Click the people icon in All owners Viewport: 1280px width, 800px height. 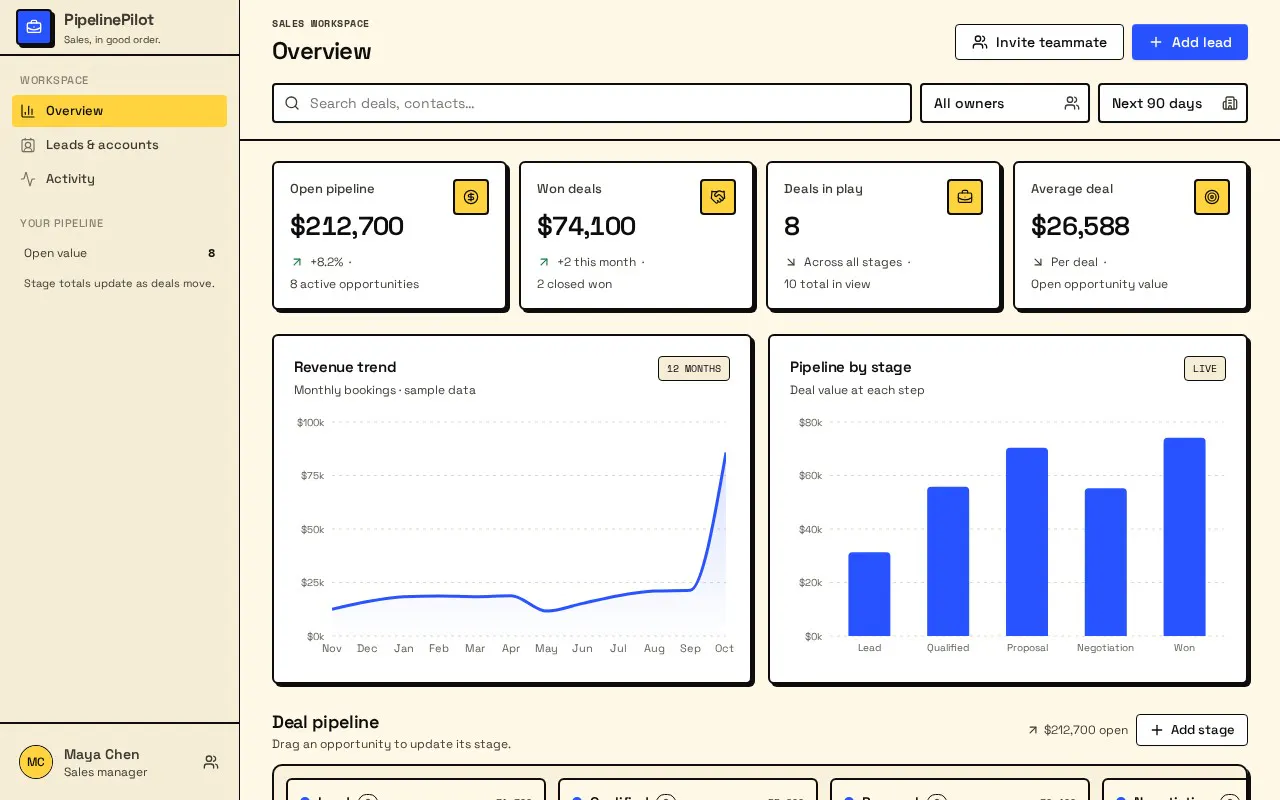1072,103
